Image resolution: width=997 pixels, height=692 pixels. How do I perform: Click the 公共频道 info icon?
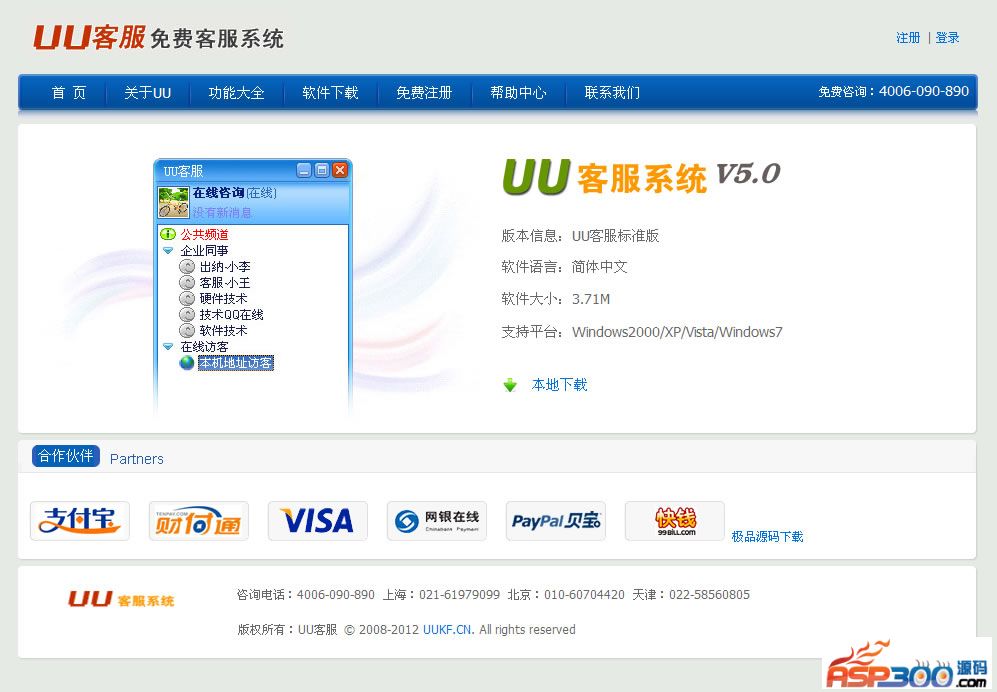pyautogui.click(x=168, y=234)
